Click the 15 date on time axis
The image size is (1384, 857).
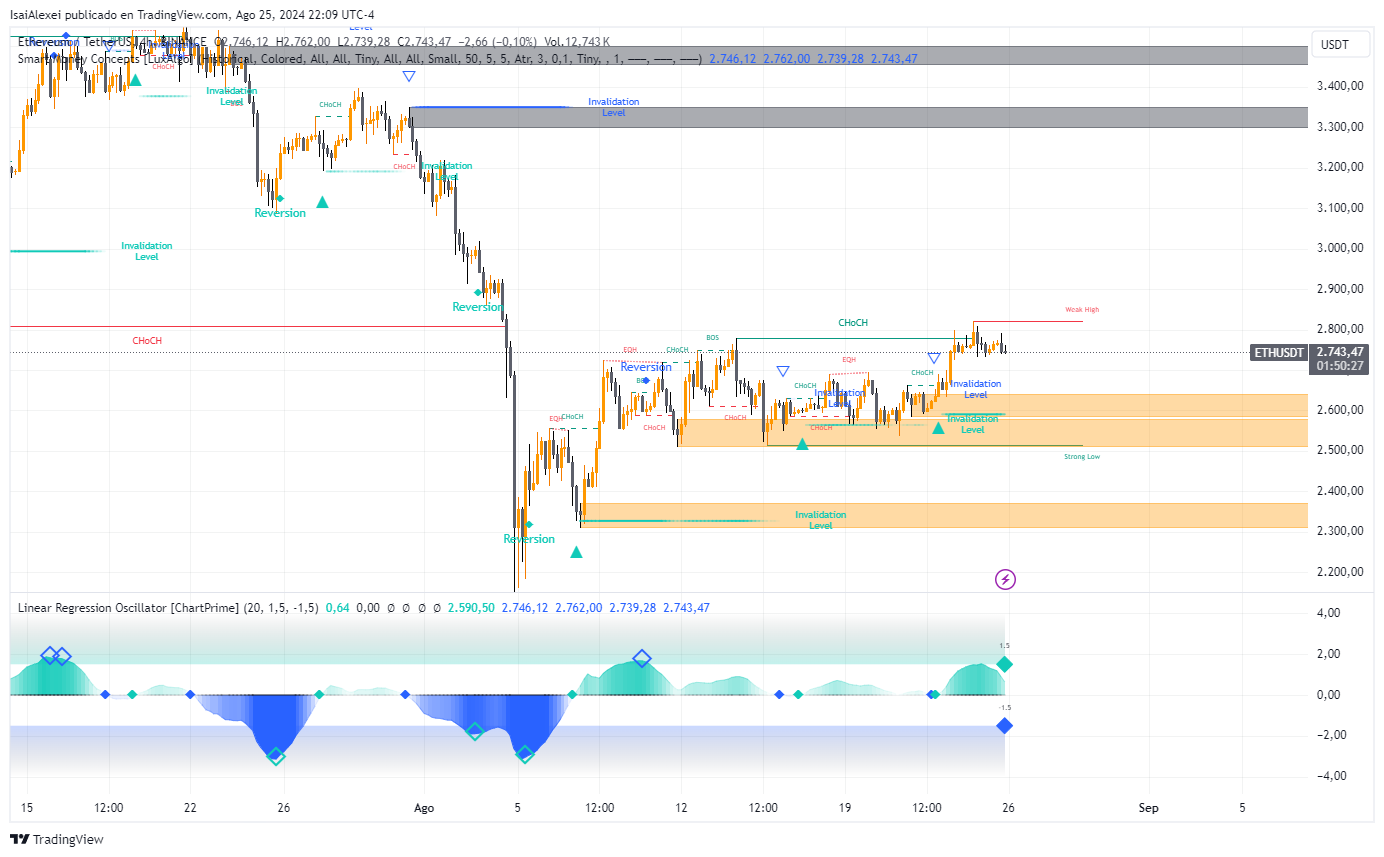point(26,807)
